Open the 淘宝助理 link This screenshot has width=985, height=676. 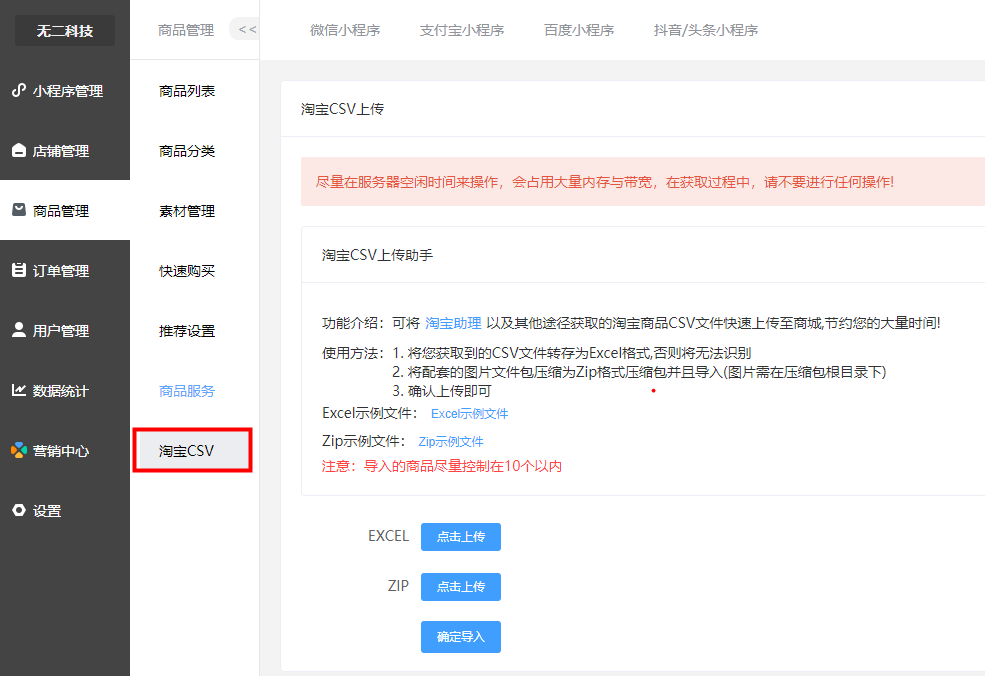click(x=453, y=323)
